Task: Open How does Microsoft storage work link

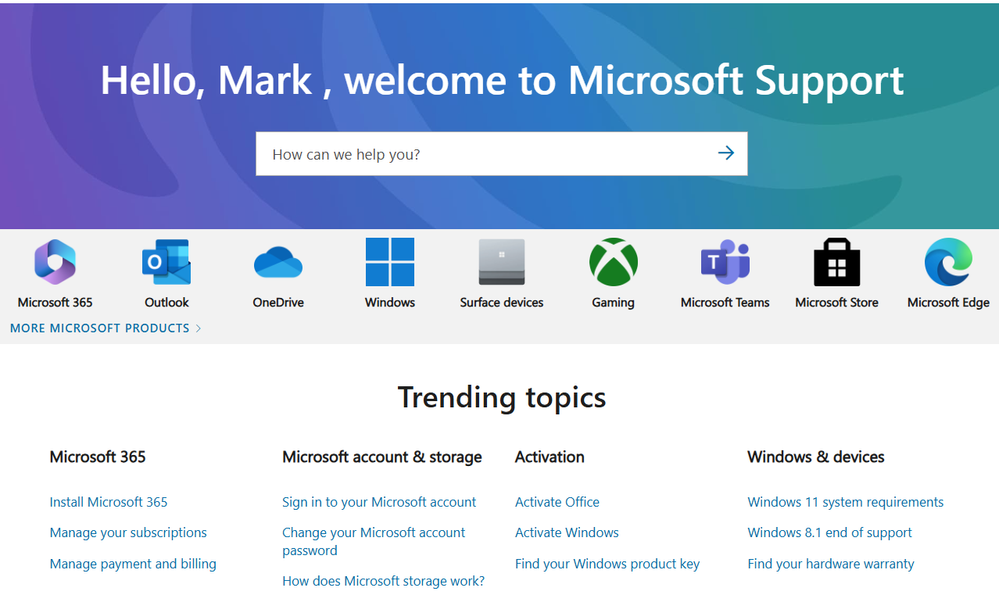Action: (384, 581)
